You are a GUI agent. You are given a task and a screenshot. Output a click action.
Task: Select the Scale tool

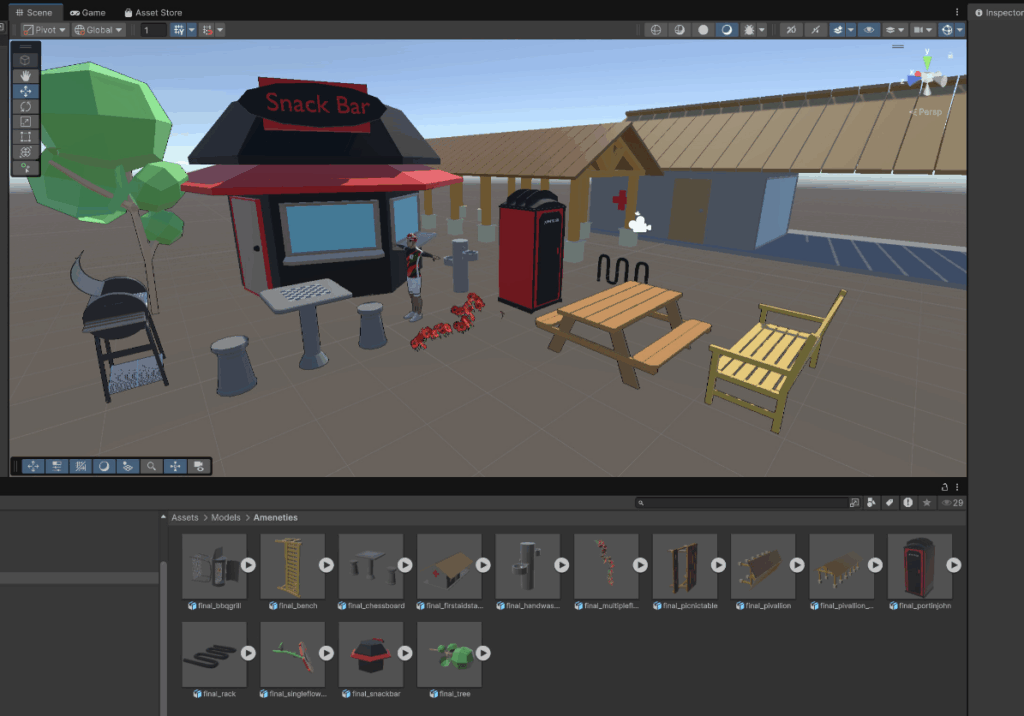[25, 121]
